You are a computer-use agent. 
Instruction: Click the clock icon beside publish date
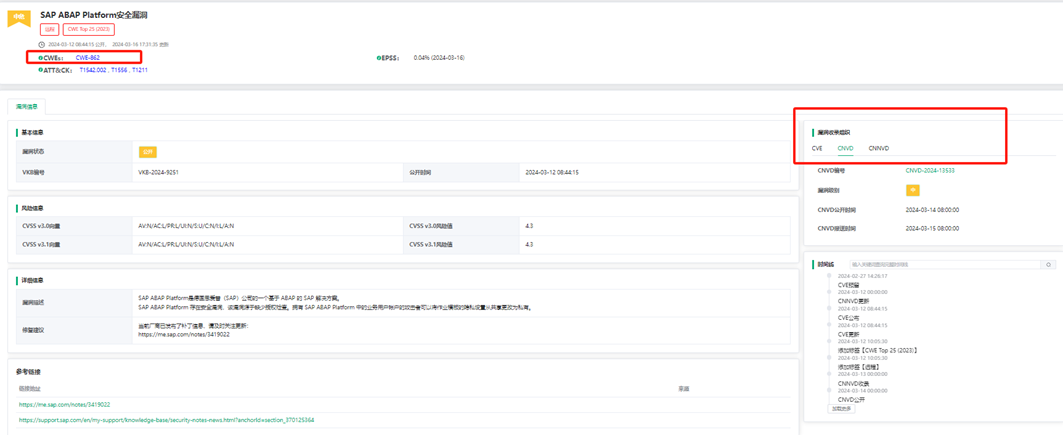point(42,44)
